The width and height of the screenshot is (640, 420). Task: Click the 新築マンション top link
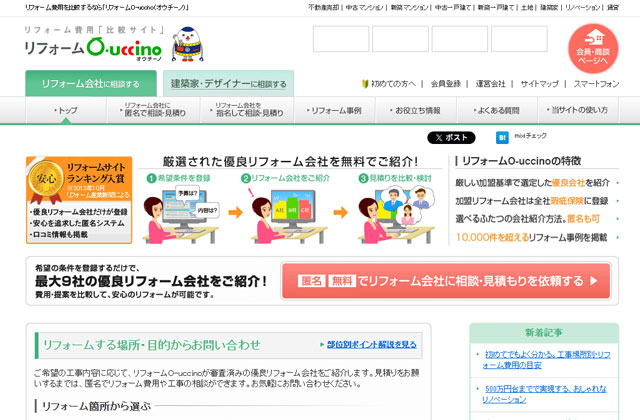tap(409, 7)
